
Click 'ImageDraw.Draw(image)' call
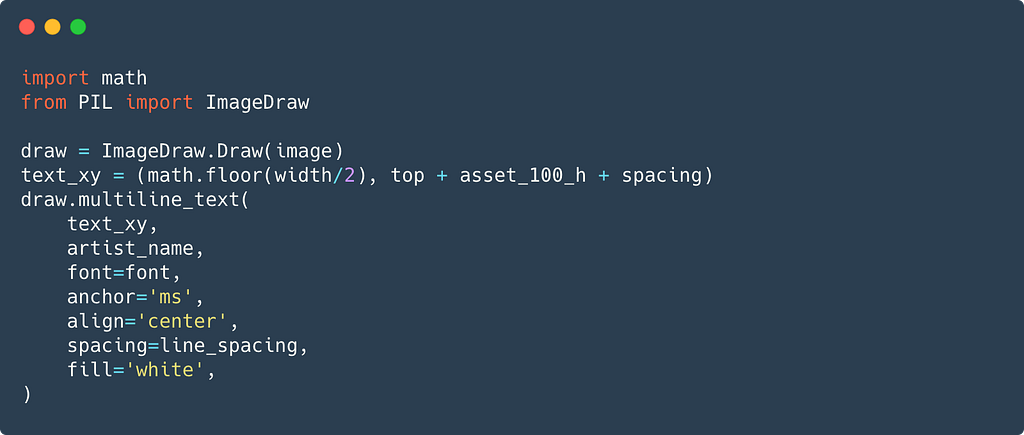[x=222, y=151]
